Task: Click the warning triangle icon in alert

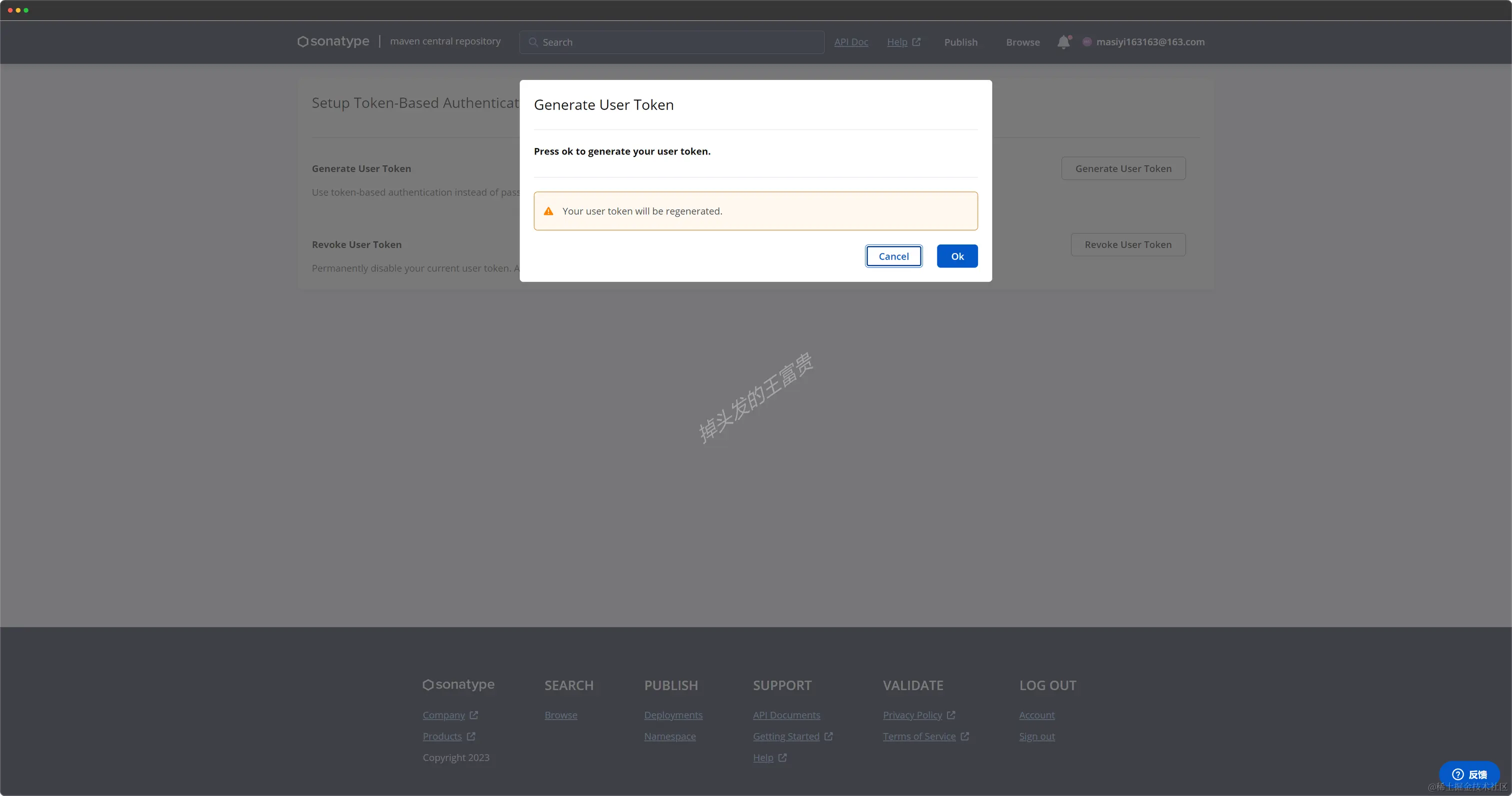Action: click(x=548, y=211)
